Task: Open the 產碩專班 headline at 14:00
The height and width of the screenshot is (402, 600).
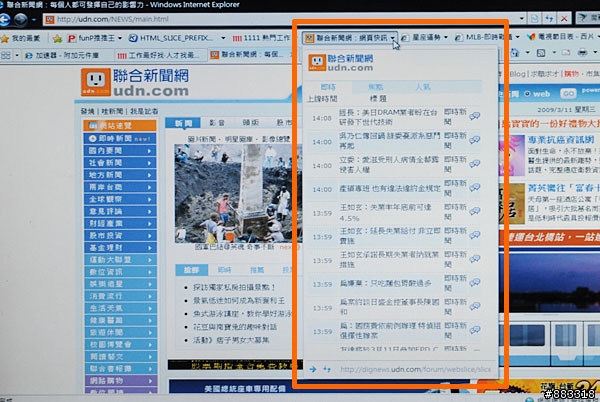Action: (x=390, y=189)
